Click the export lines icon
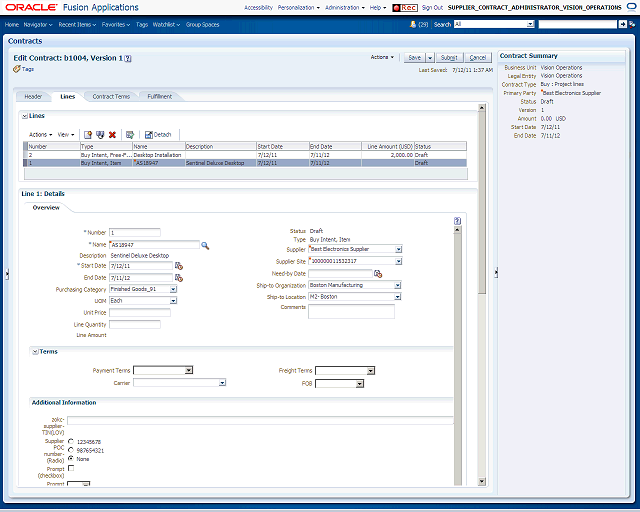 coord(130,135)
